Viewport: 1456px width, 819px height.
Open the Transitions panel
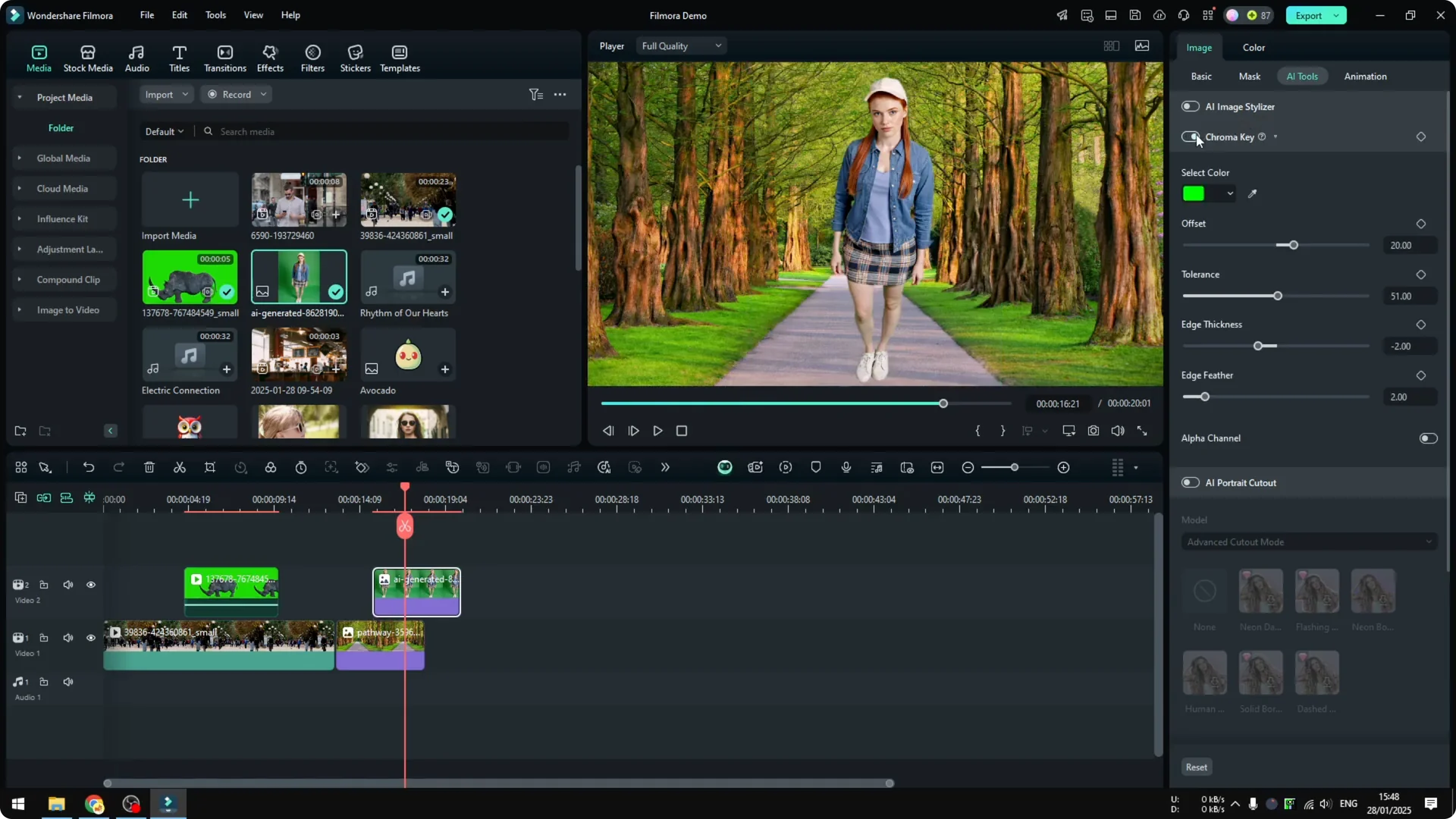tap(224, 57)
